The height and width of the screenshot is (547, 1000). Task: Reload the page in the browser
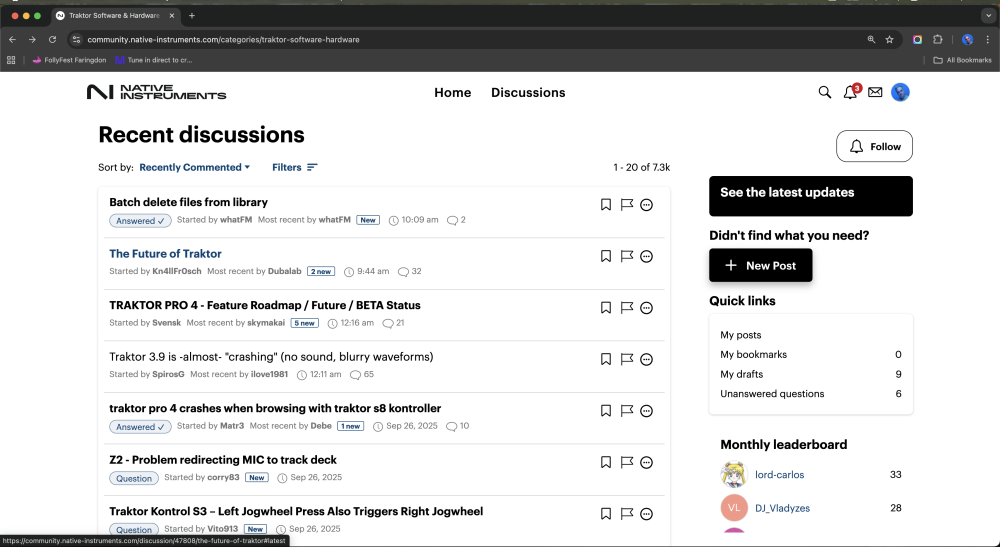(x=52, y=40)
